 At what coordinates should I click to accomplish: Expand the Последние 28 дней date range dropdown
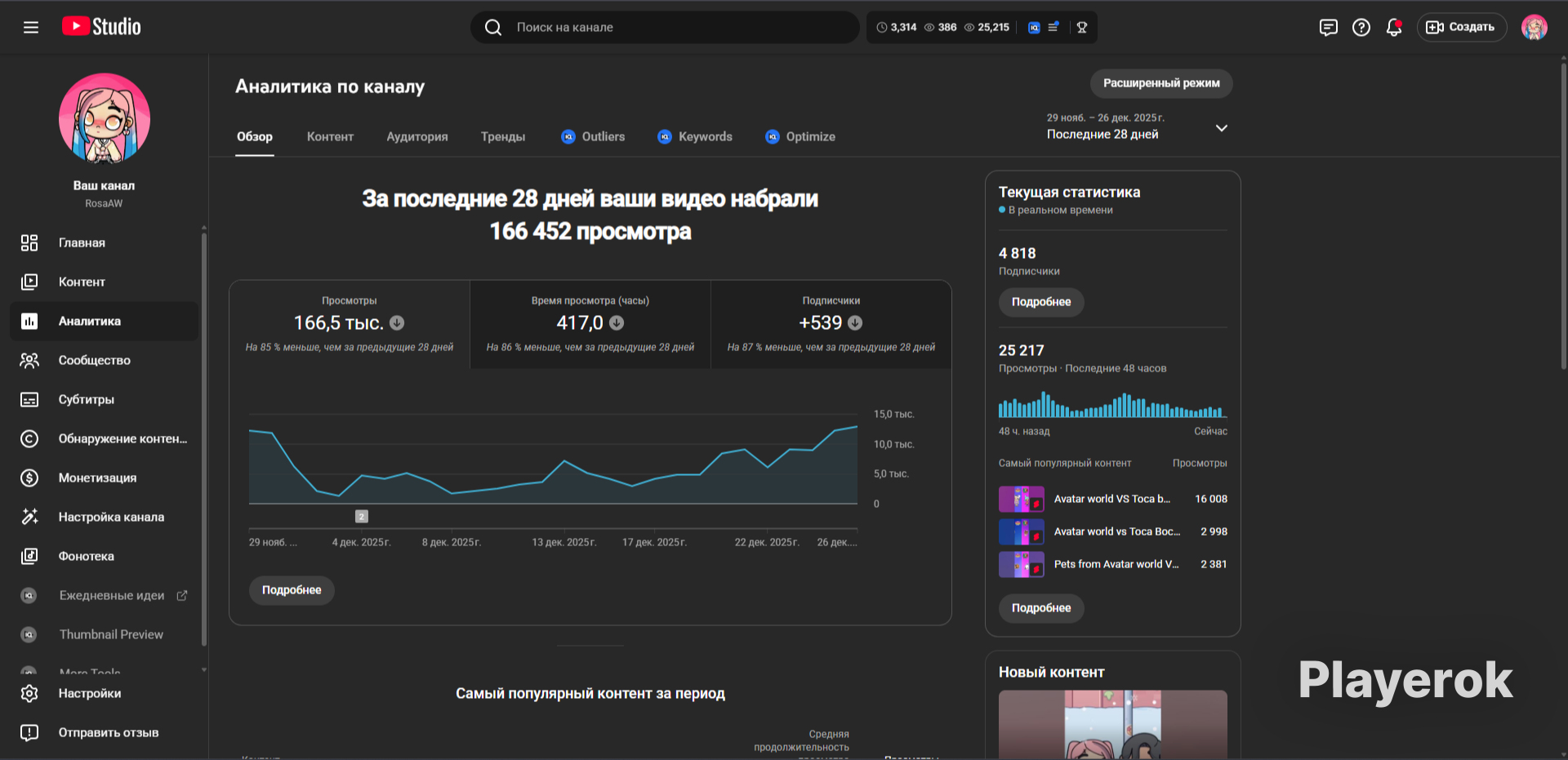[1138, 127]
